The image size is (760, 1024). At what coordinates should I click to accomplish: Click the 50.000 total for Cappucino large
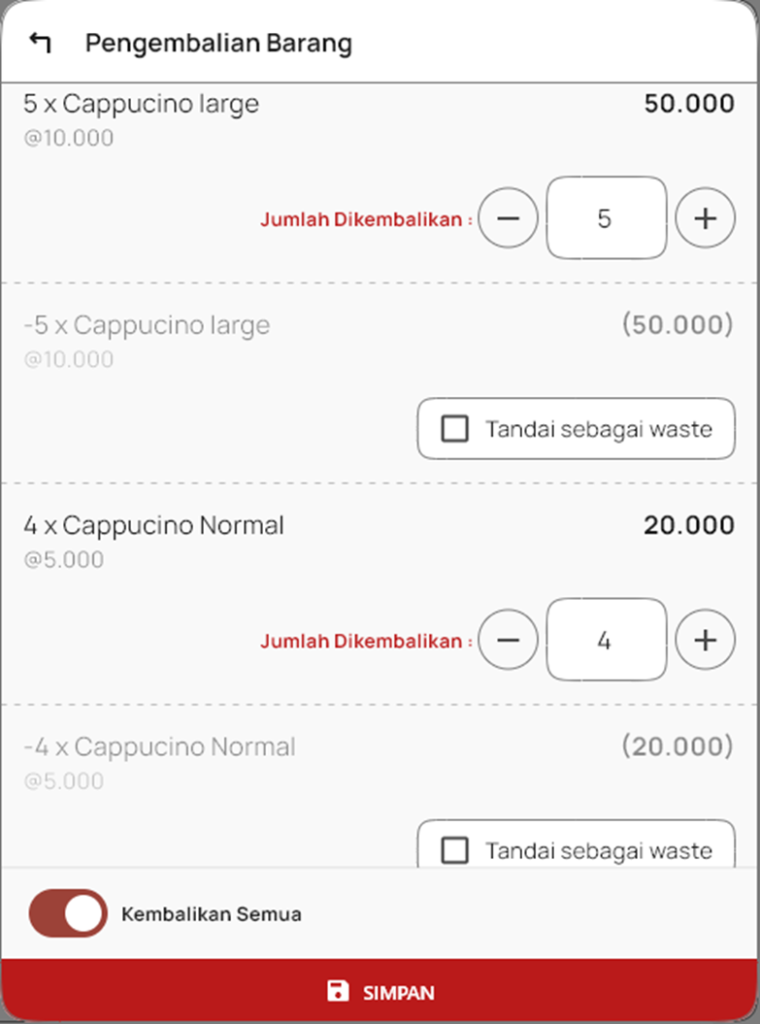pyautogui.click(x=689, y=104)
